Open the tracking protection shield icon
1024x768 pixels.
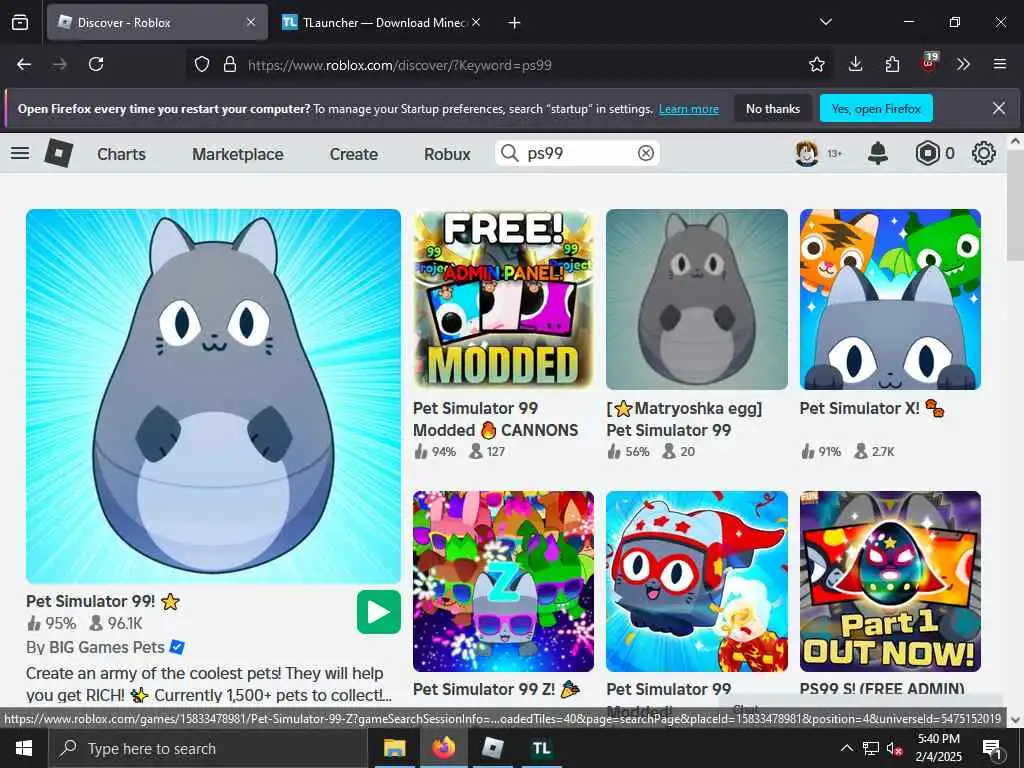202,64
